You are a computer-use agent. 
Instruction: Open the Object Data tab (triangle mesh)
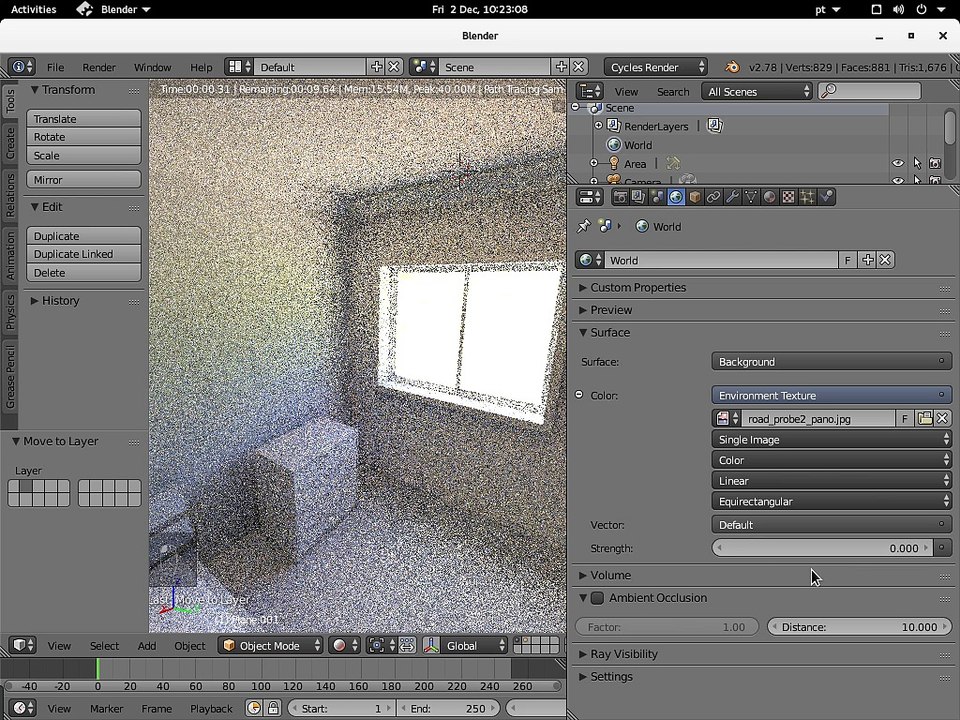751,197
